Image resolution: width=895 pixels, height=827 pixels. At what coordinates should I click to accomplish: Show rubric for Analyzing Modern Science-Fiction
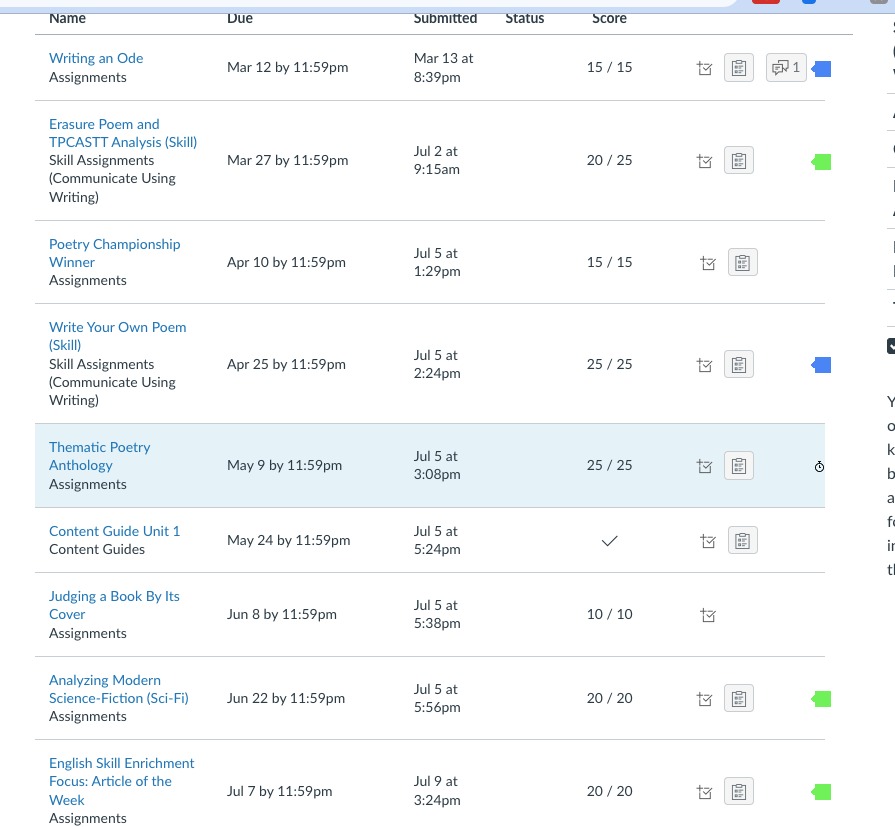738,699
